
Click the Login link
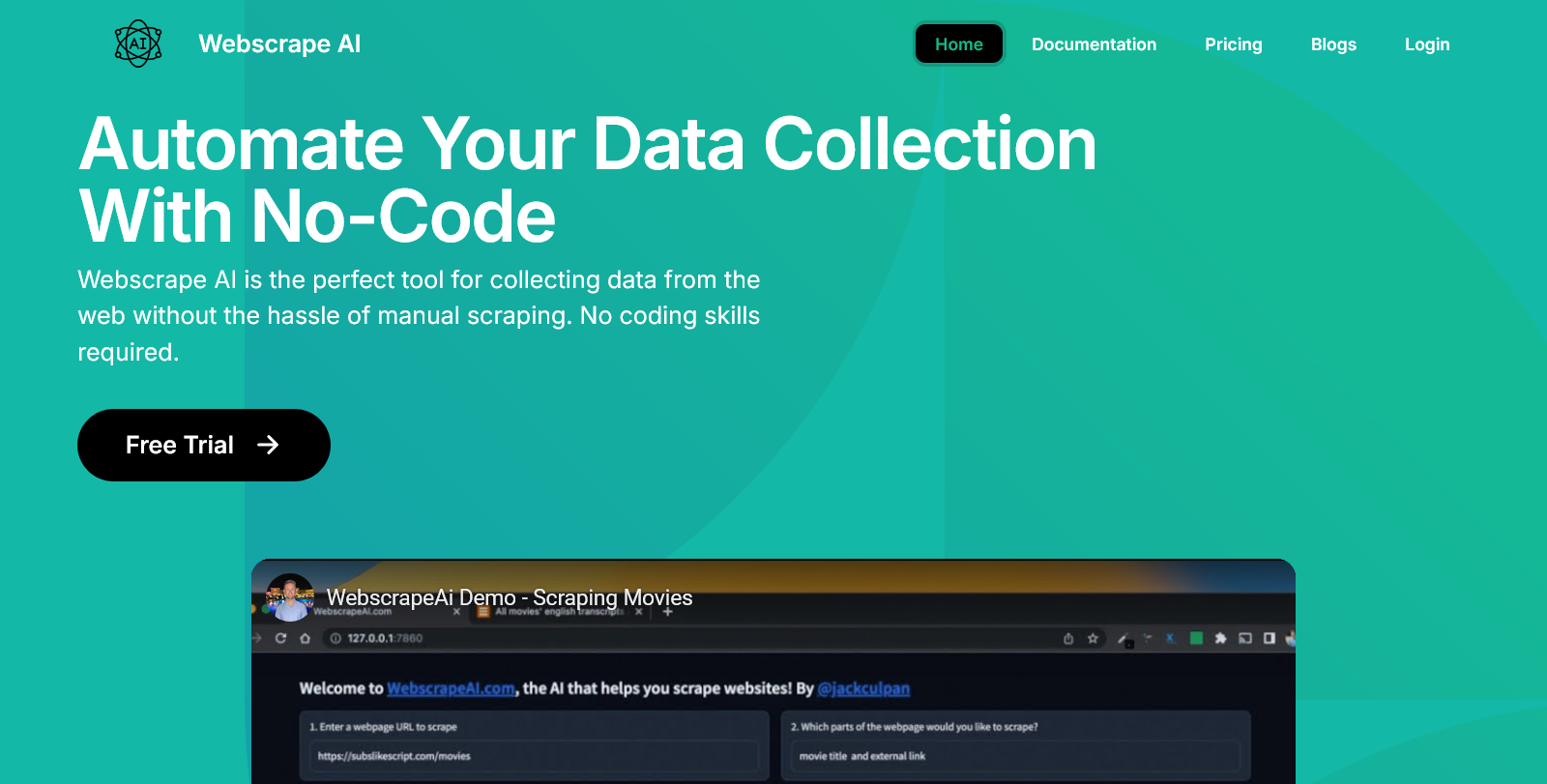pos(1427,44)
